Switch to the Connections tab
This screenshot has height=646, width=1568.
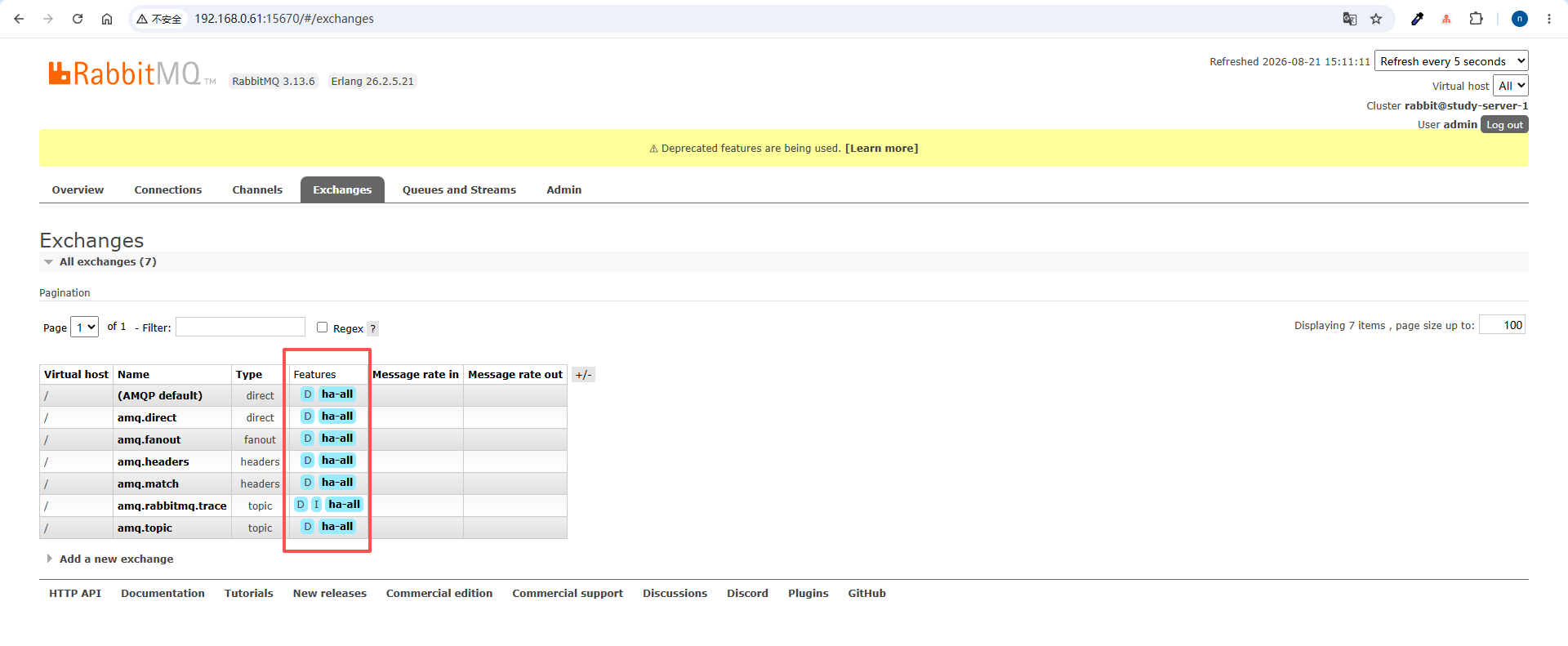coord(168,190)
